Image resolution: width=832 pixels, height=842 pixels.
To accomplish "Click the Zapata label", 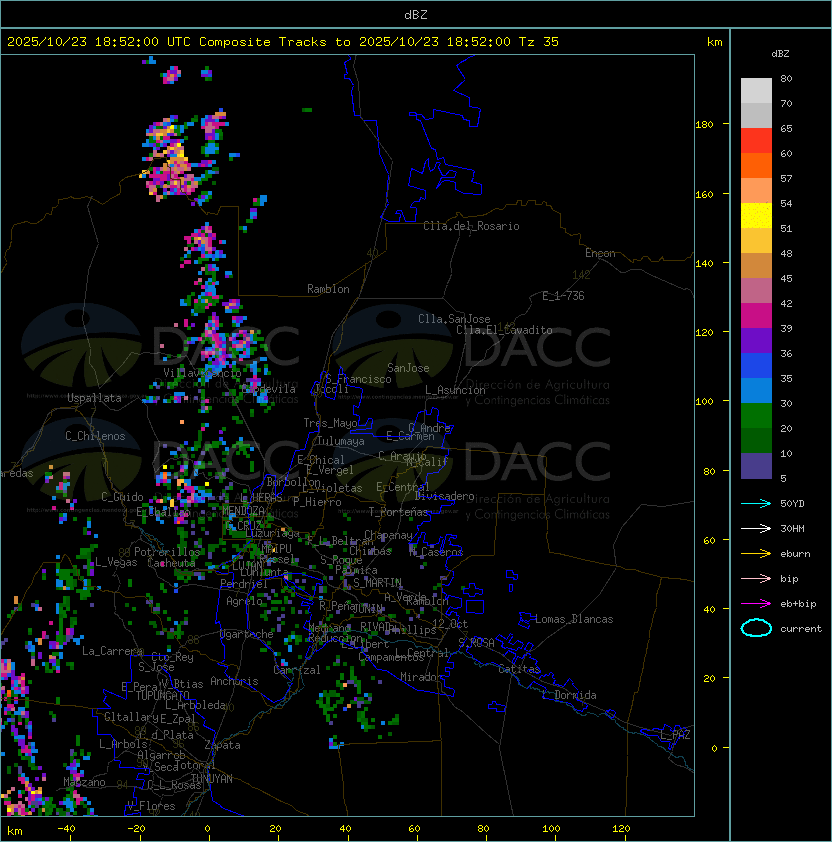I will pos(222,745).
